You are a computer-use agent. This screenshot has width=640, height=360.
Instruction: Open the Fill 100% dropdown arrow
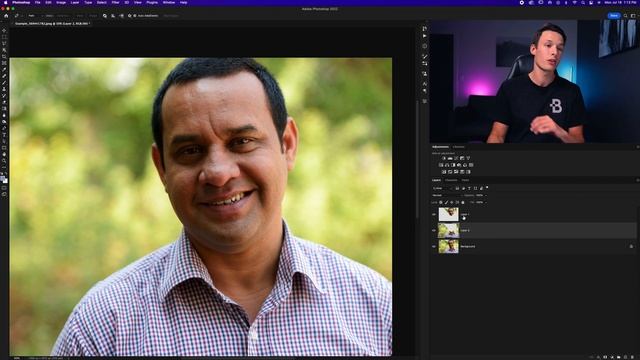coord(486,202)
